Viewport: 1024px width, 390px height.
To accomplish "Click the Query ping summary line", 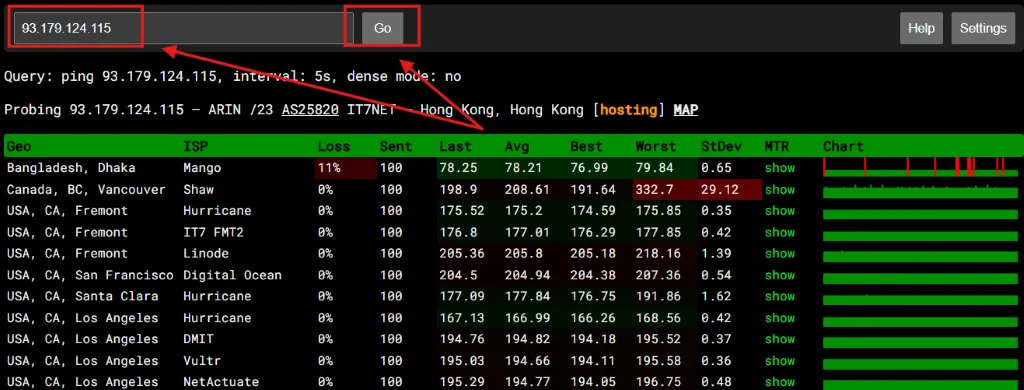I will (x=232, y=76).
